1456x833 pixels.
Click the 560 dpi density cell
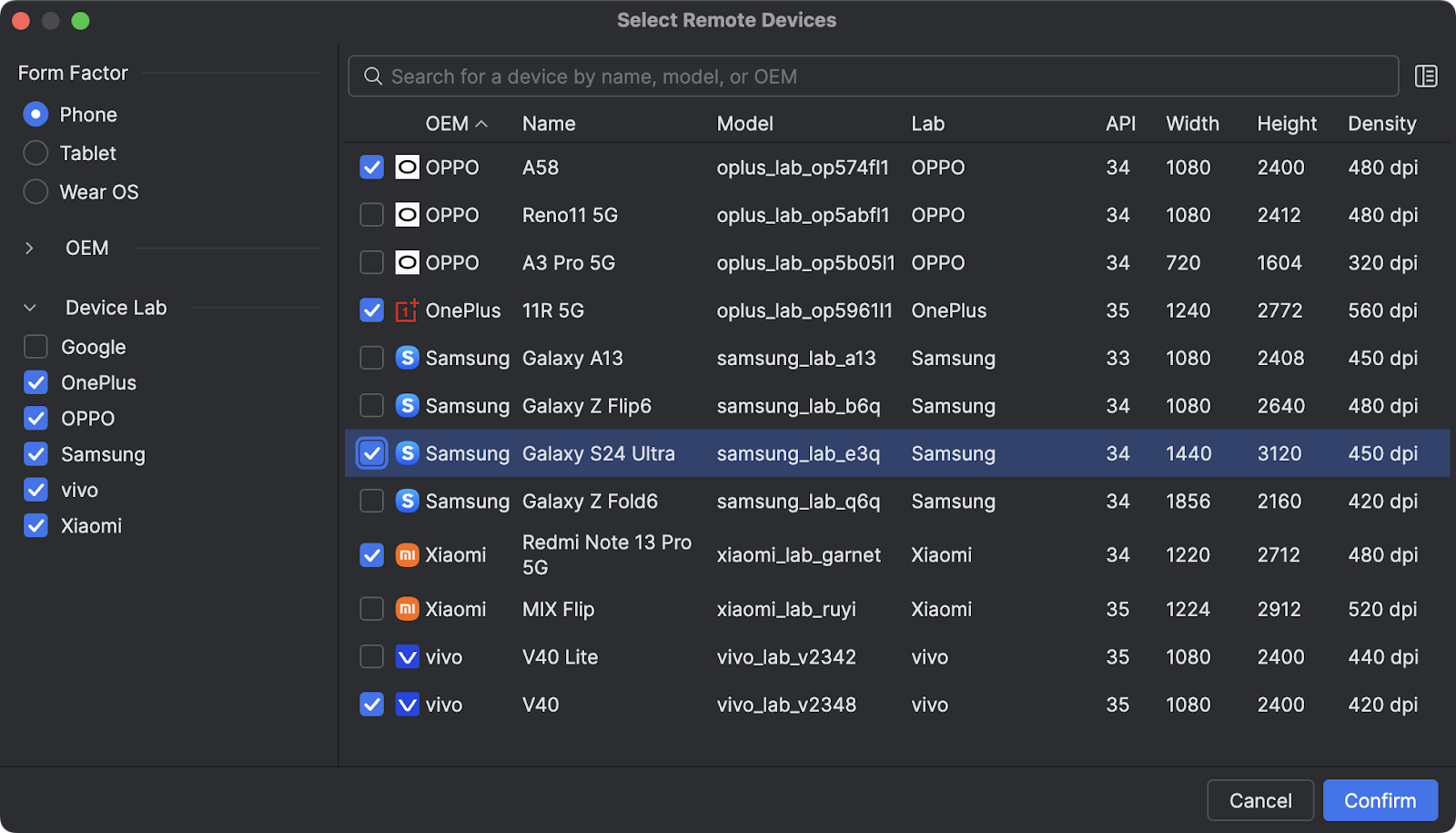tap(1382, 310)
